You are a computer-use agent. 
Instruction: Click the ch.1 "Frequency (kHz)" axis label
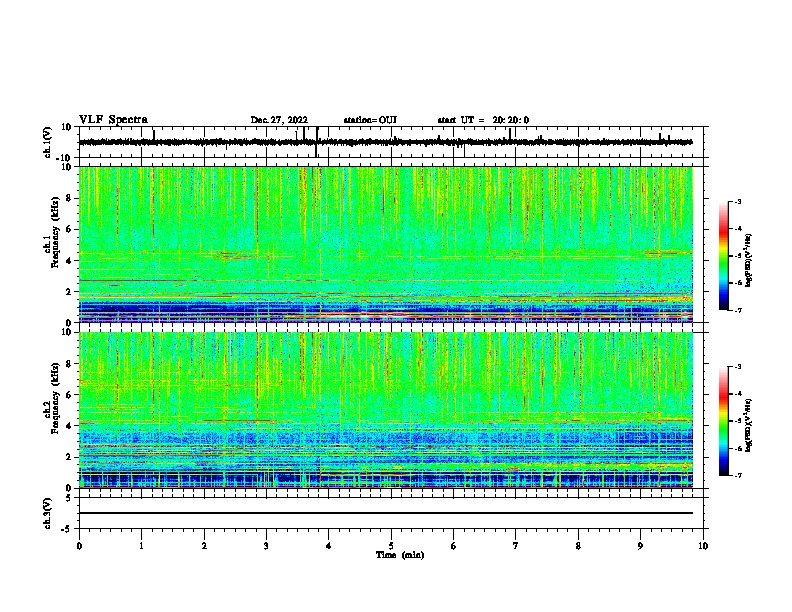click(56, 232)
